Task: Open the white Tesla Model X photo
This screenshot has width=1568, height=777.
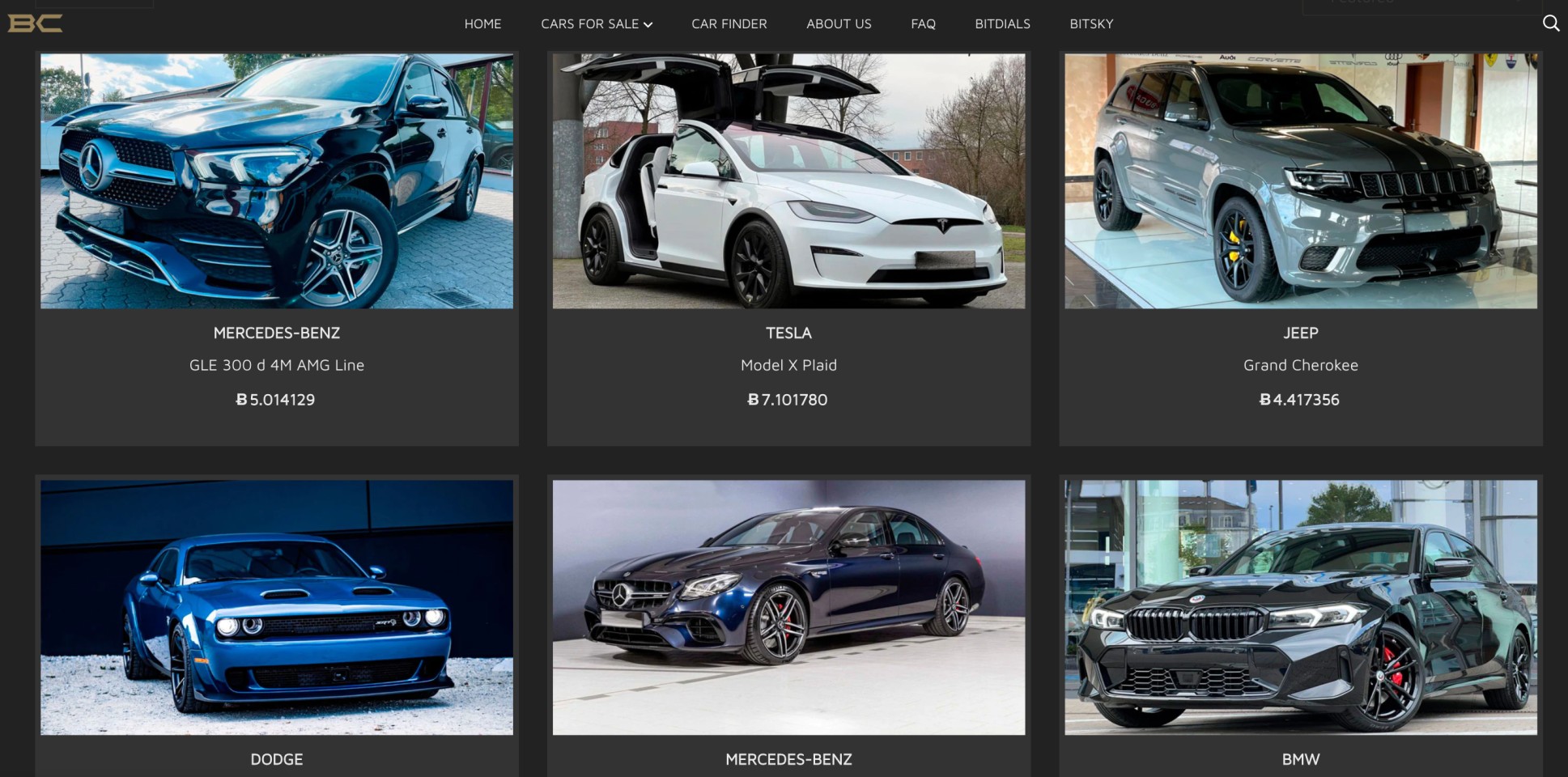Action: (x=788, y=181)
